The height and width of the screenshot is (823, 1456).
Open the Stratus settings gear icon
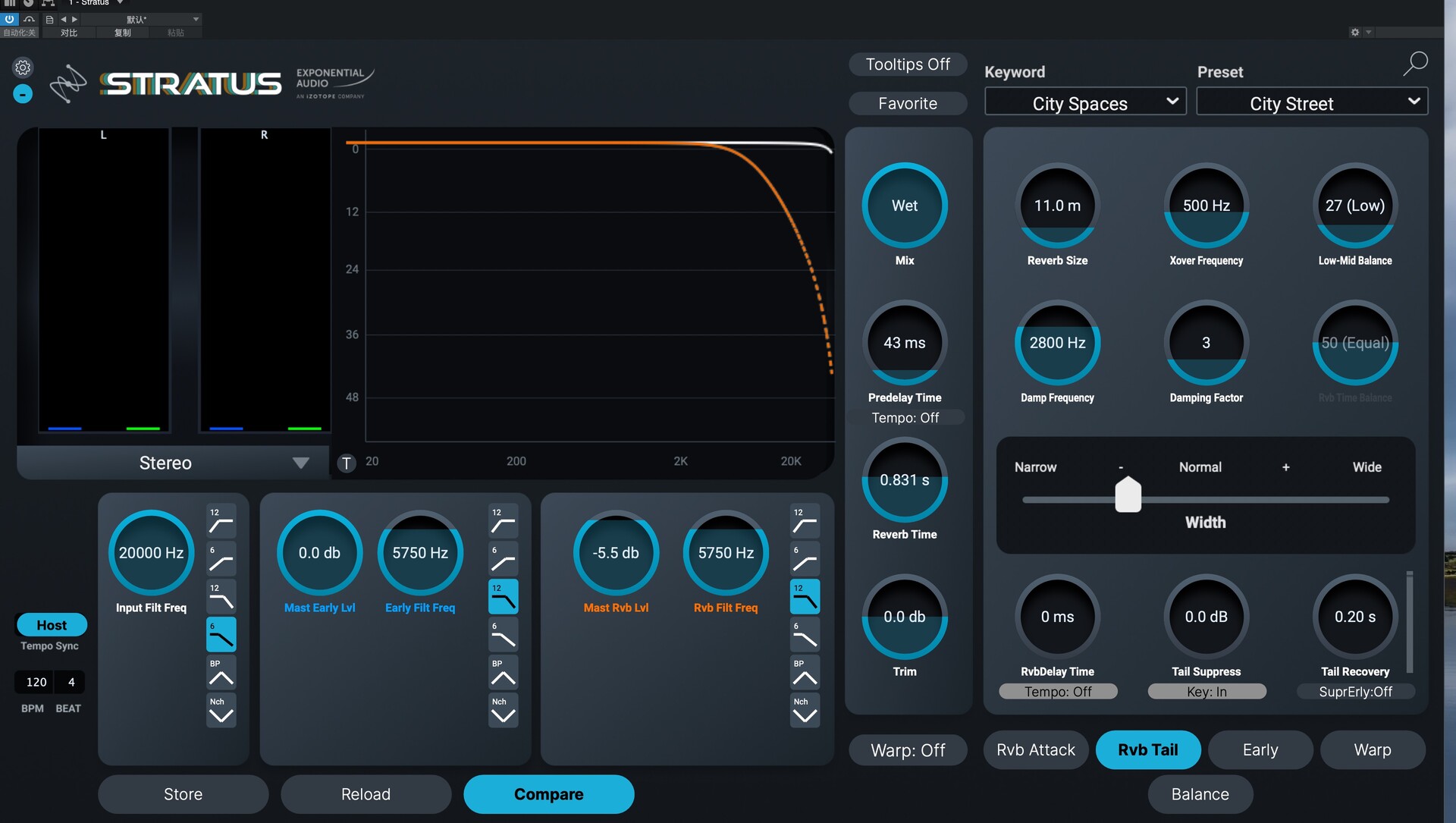tap(23, 68)
